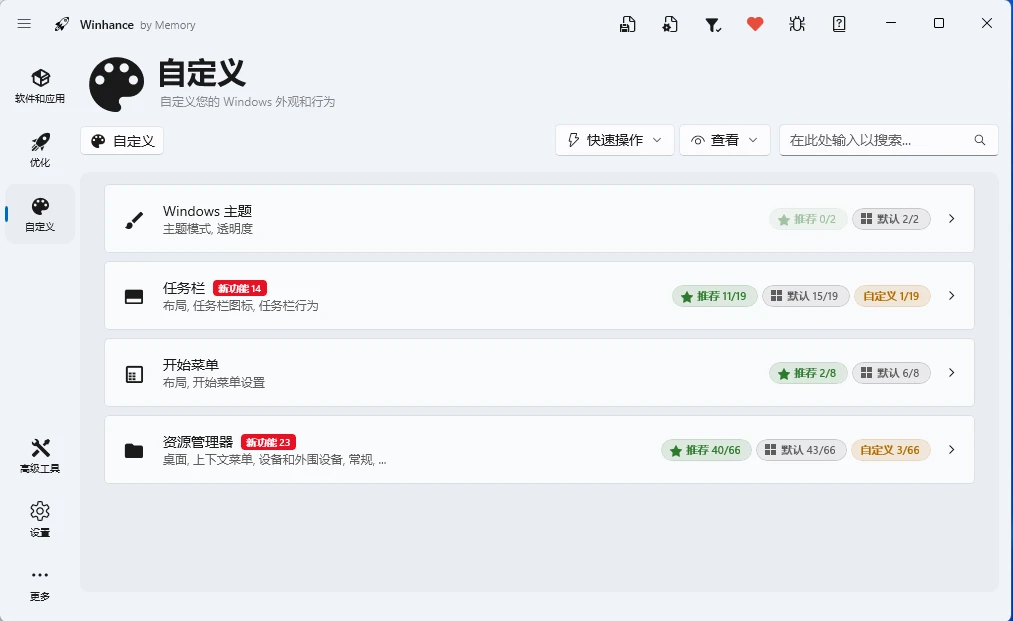The width and height of the screenshot is (1013, 621).
Task: Click 默认 6/8 badge on 开始菜单
Action: click(x=892, y=373)
